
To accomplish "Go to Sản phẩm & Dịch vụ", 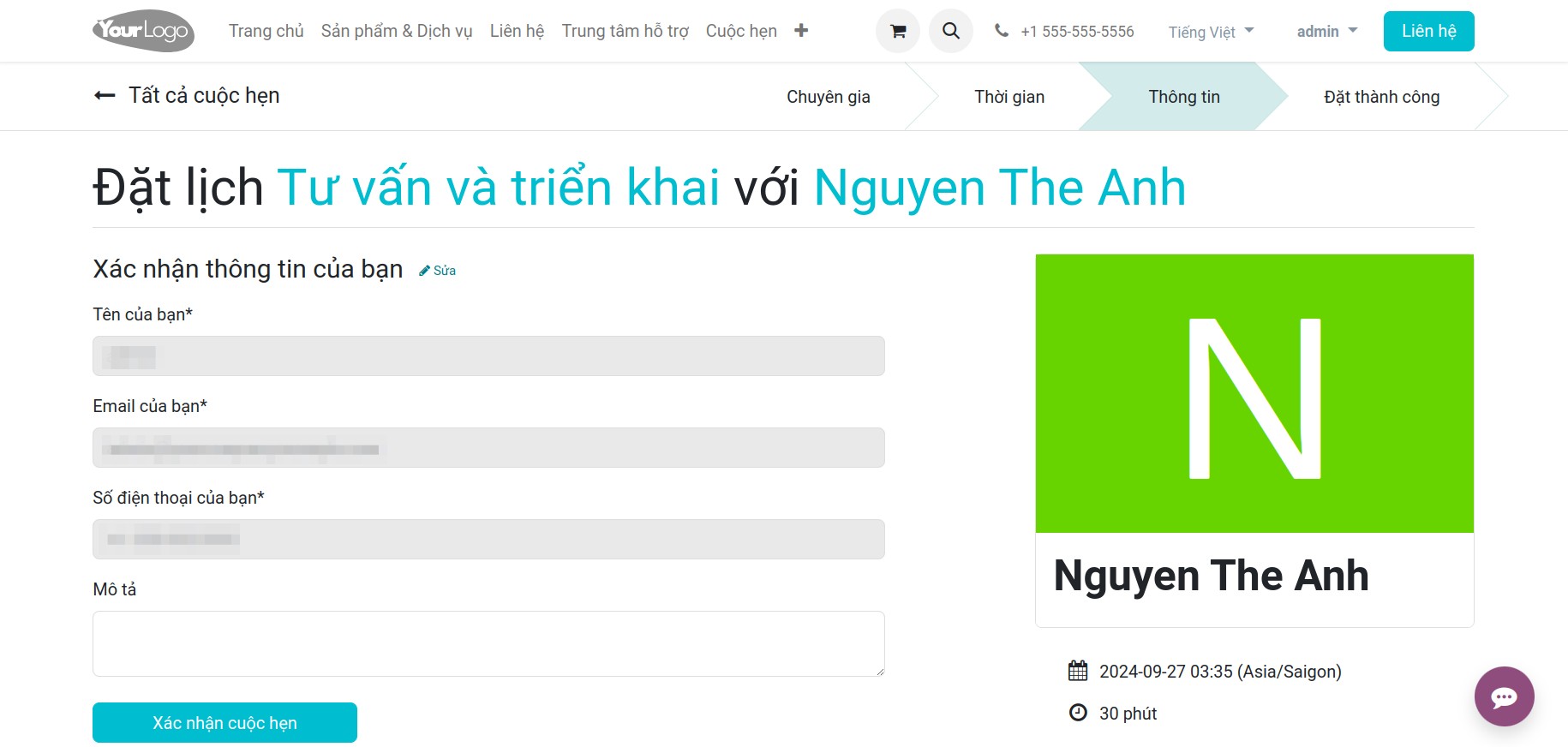I will click(x=397, y=31).
